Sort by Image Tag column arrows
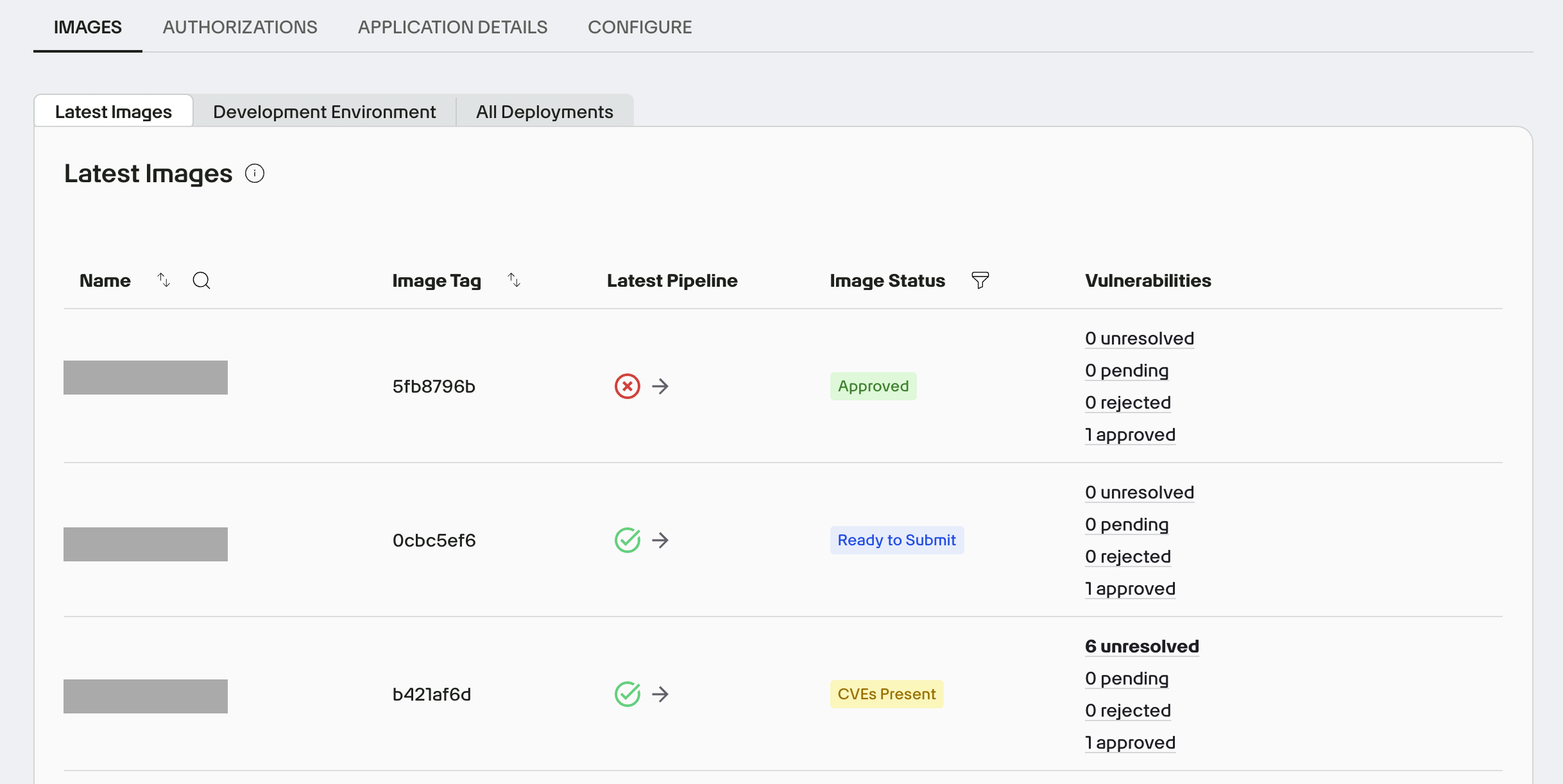The width and height of the screenshot is (1563, 784). pyautogui.click(x=514, y=280)
